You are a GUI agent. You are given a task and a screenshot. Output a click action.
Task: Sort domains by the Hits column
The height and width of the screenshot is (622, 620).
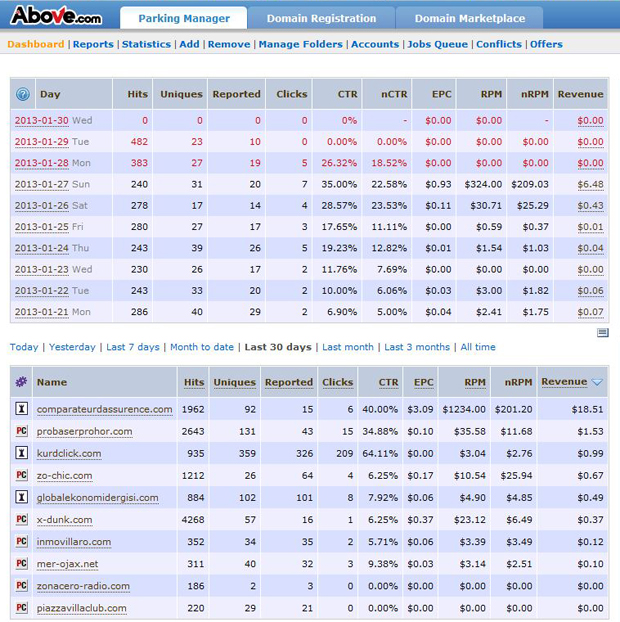194,382
